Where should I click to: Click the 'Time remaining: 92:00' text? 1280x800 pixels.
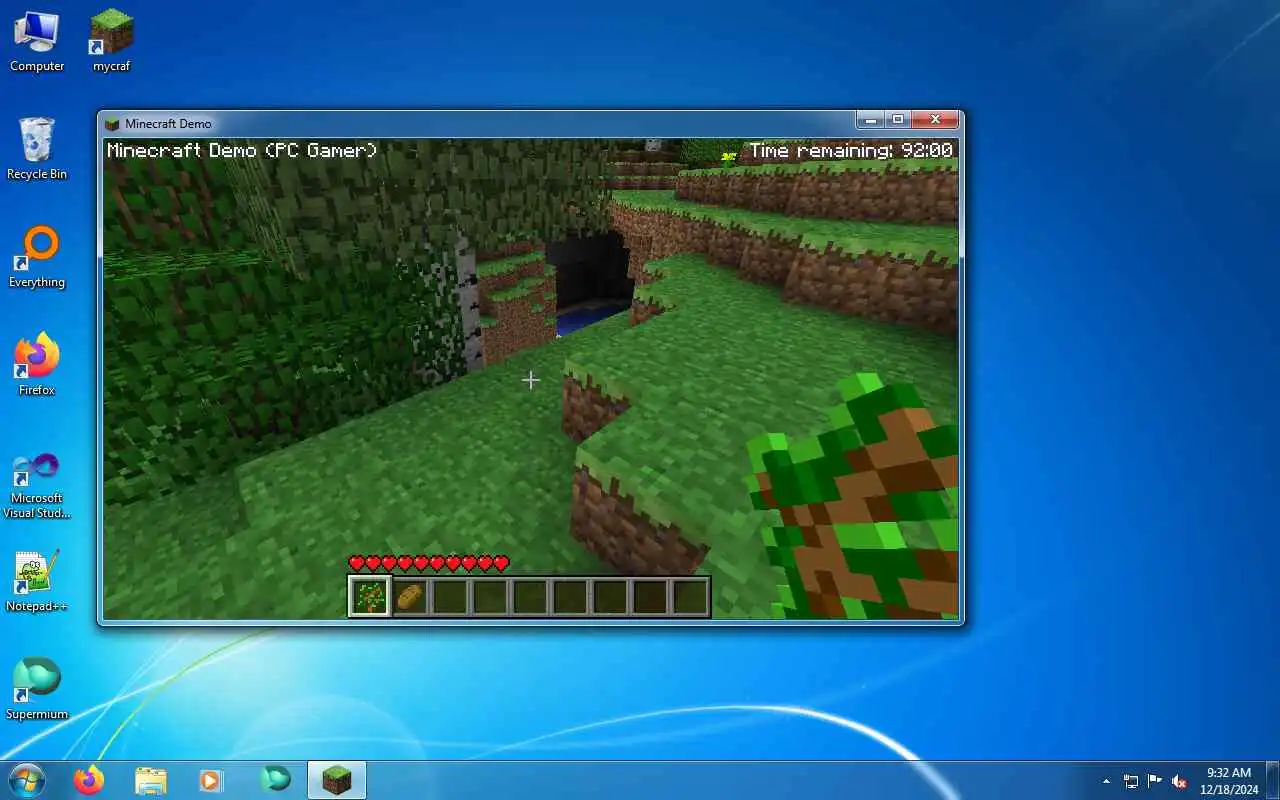851,150
